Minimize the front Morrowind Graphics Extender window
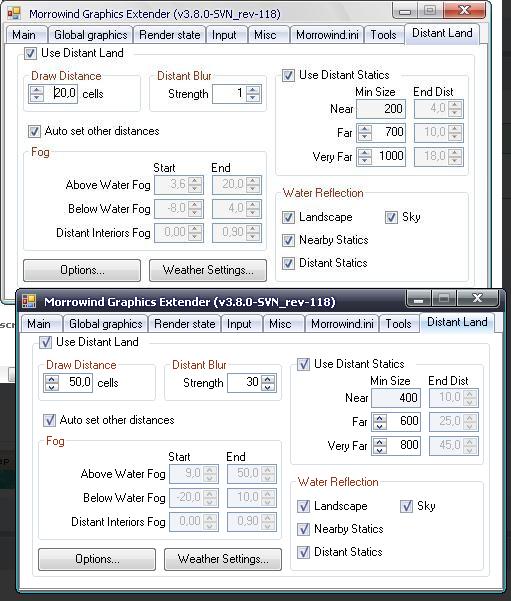 pyautogui.click(x=419, y=299)
